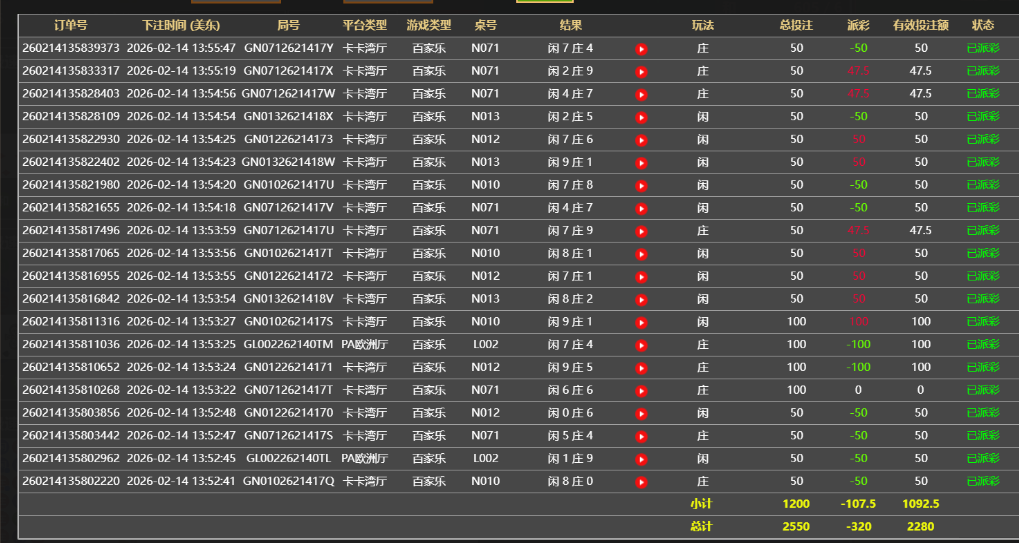Open video icon for round GN01226214170

(642, 413)
